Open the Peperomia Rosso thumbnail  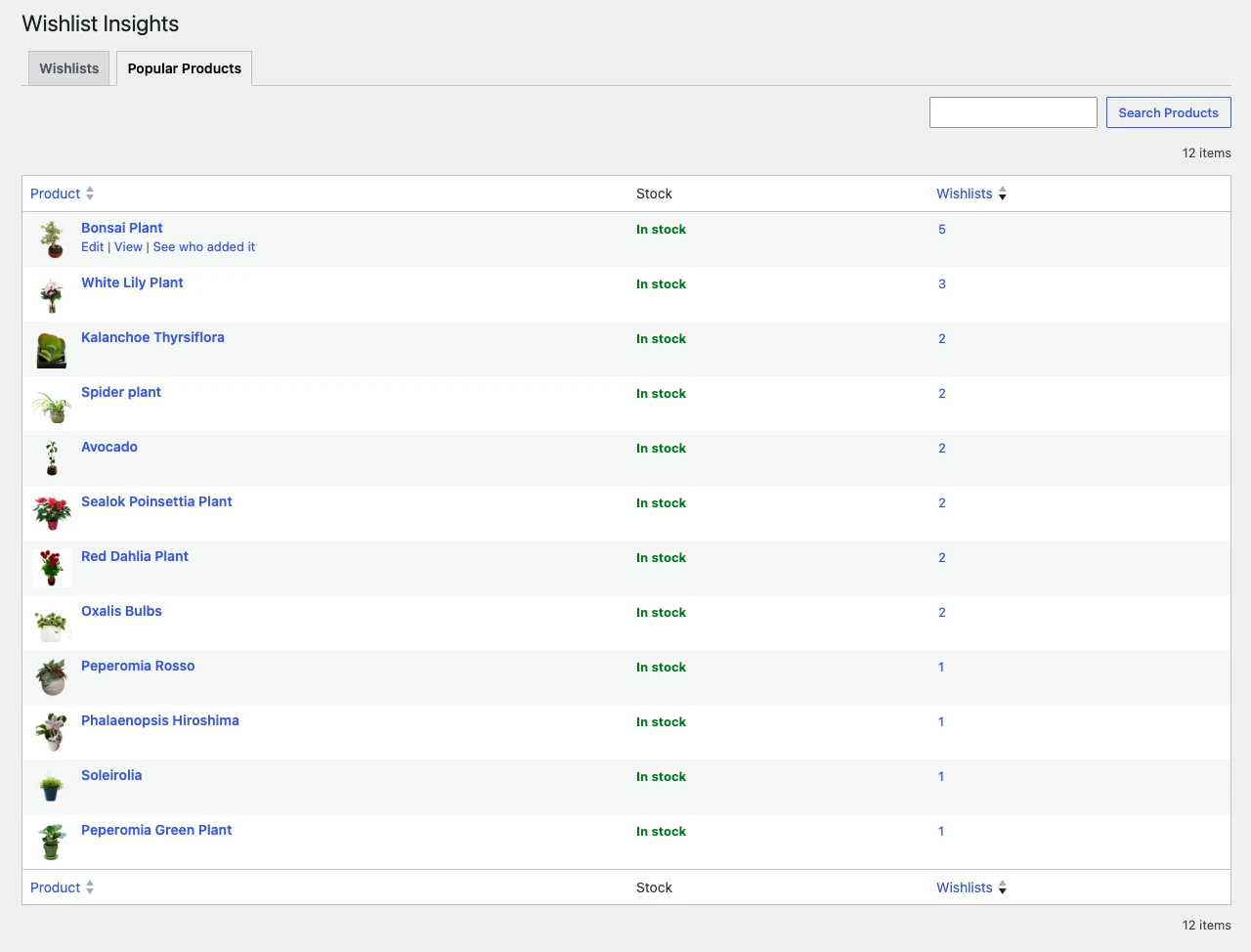point(52,677)
